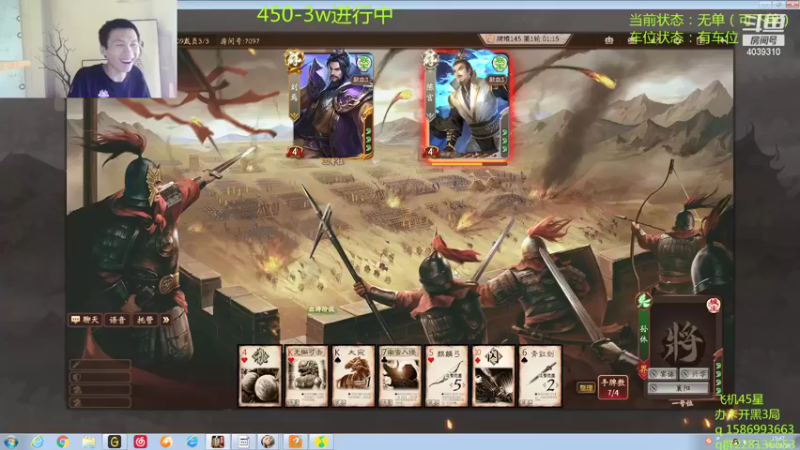Screen dimensions: 800x450
Task: Select the 6 of spades 青釭剑 sword card
Action: pyautogui.click(x=540, y=376)
